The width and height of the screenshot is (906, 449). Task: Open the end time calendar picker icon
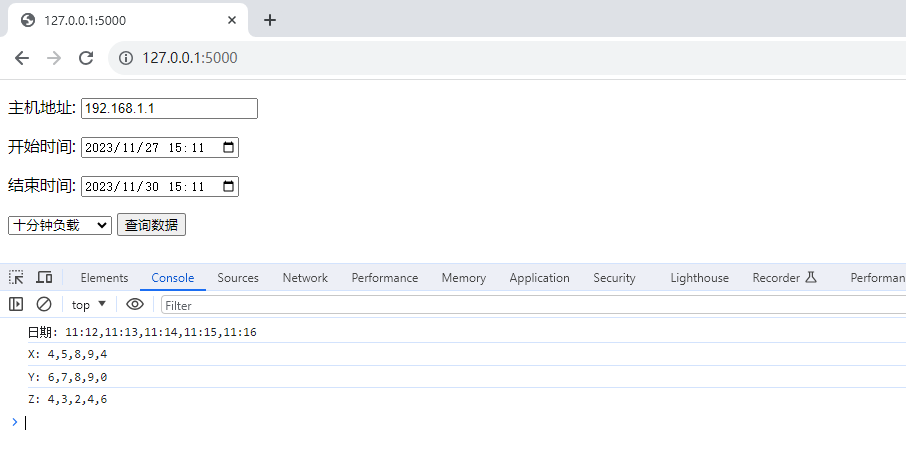point(229,187)
